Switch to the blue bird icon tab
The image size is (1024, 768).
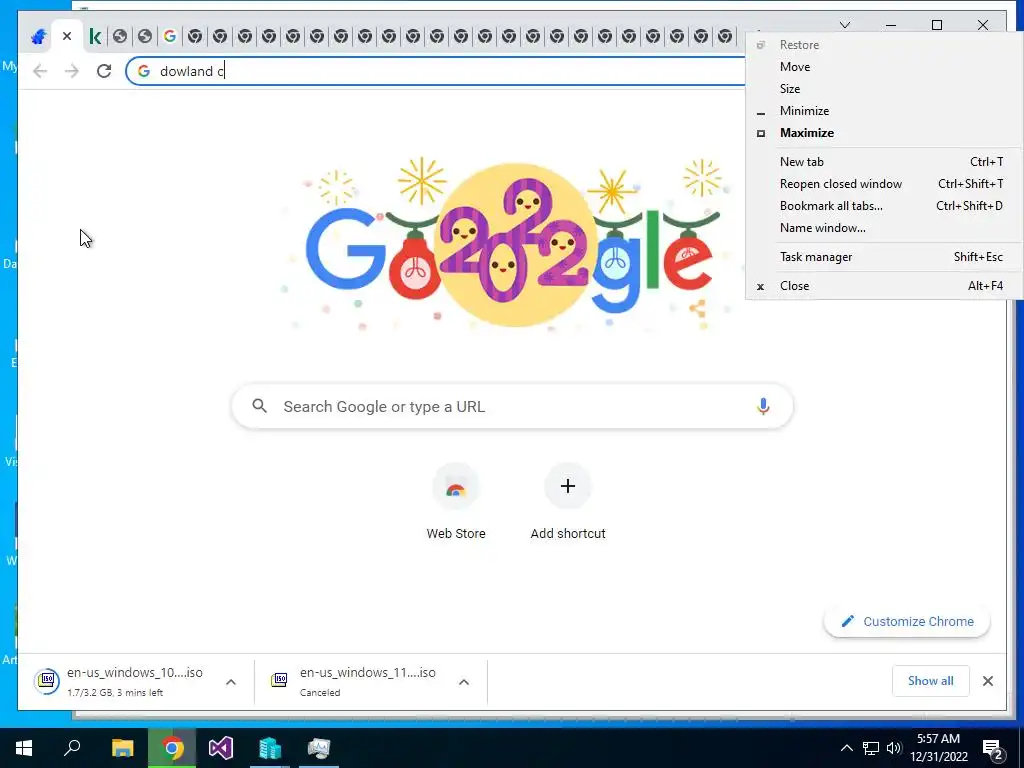pyautogui.click(x=39, y=37)
